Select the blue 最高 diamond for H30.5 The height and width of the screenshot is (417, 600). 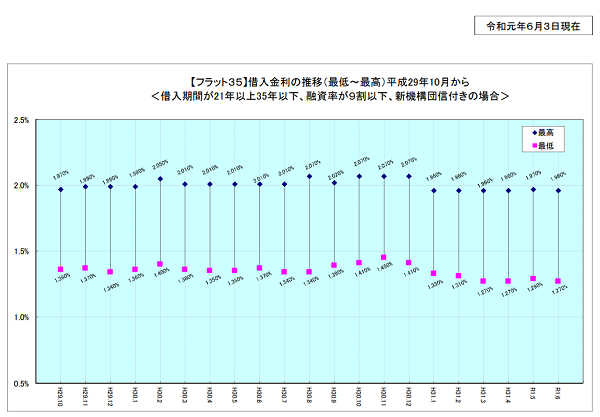click(235, 184)
